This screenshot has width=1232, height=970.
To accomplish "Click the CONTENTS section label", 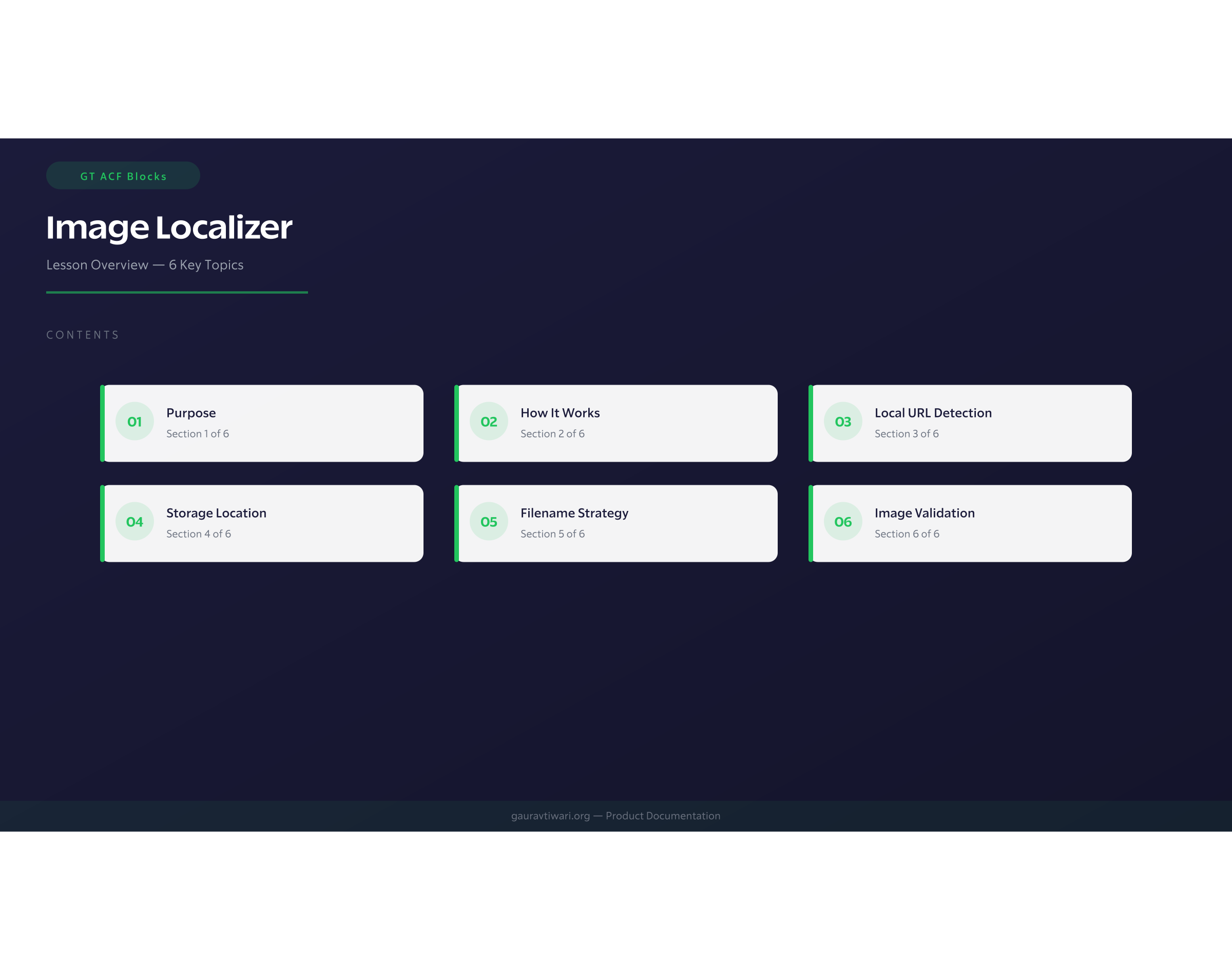I will (83, 335).
